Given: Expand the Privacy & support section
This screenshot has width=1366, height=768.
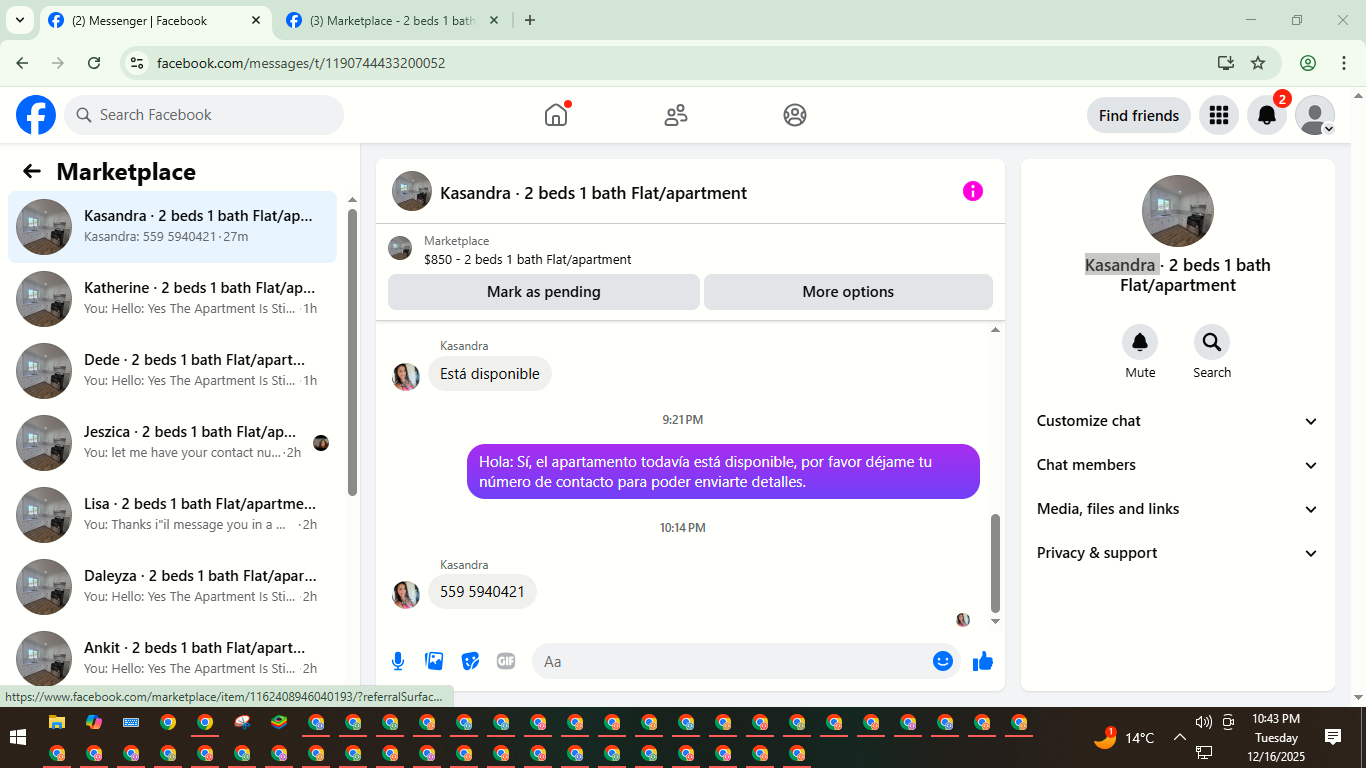Looking at the screenshot, I should pyautogui.click(x=1178, y=553).
